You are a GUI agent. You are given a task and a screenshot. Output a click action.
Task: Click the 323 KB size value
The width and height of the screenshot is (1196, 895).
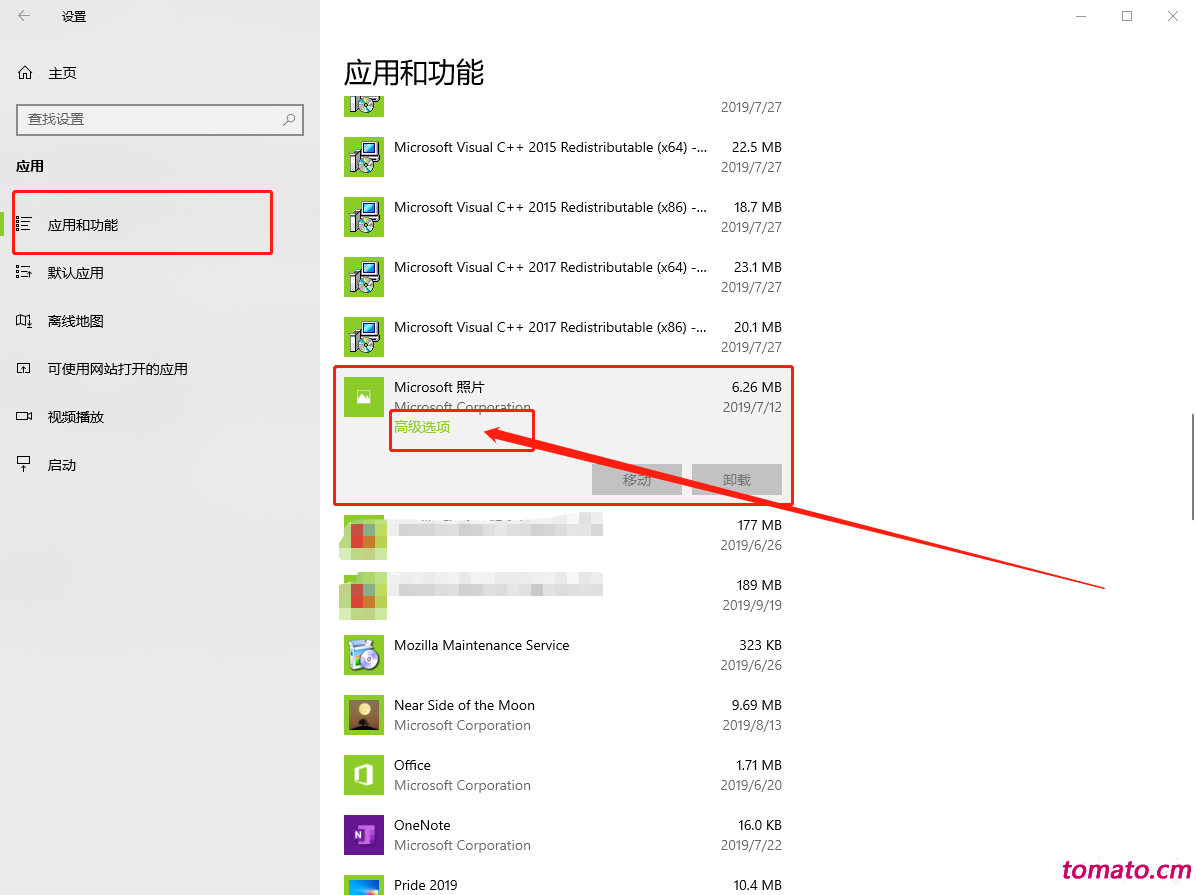(x=760, y=645)
